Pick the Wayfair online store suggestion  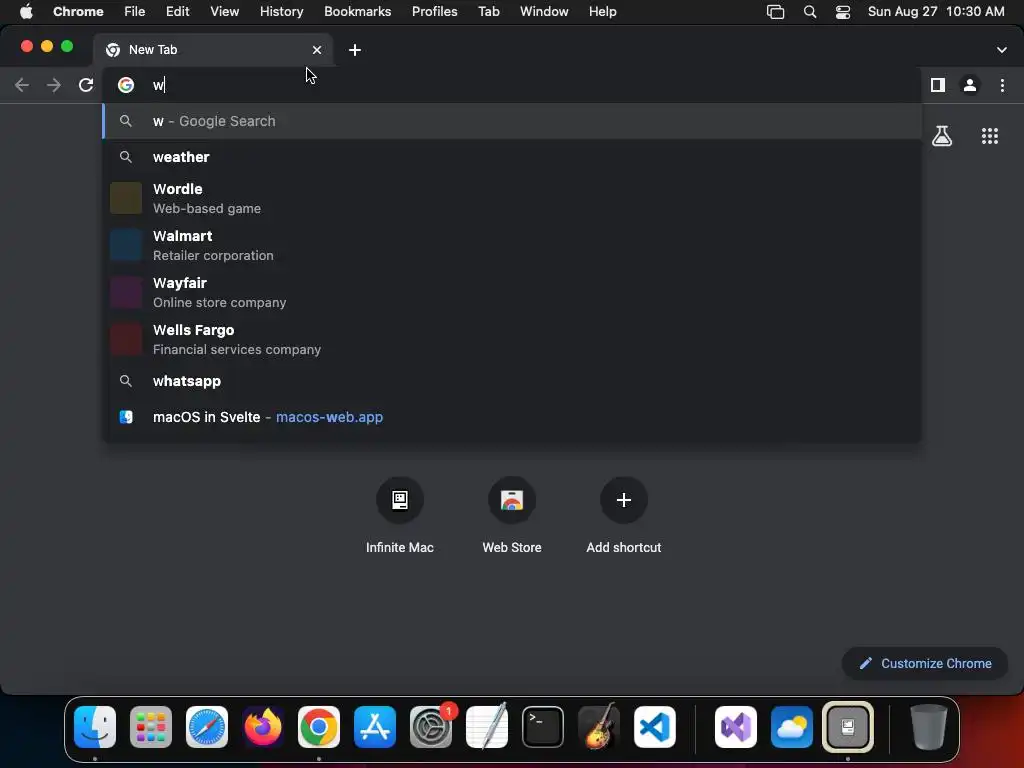click(512, 292)
